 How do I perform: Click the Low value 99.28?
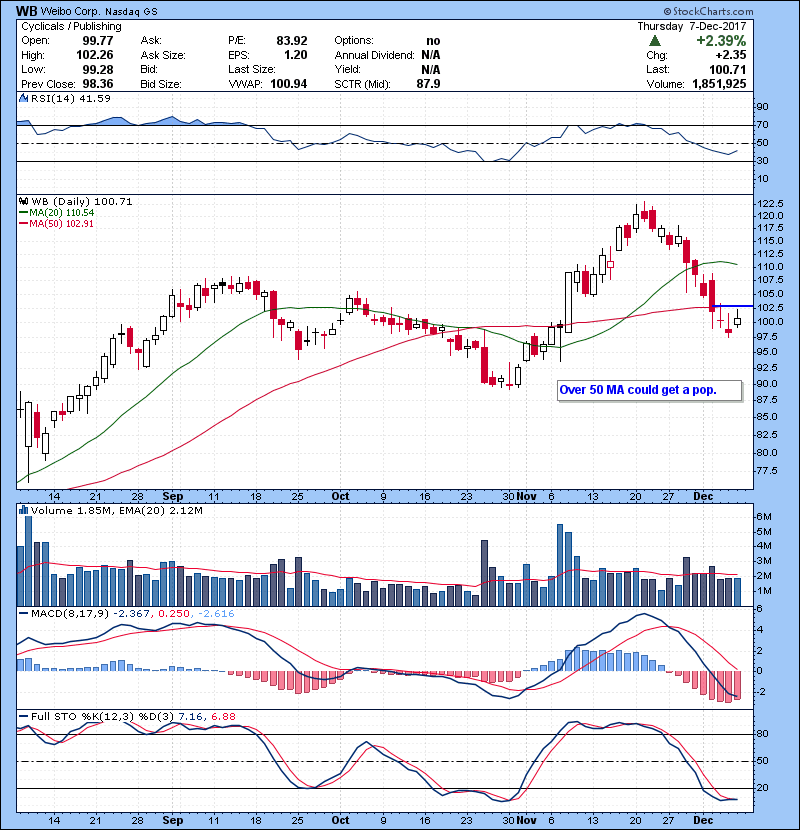coord(98,69)
